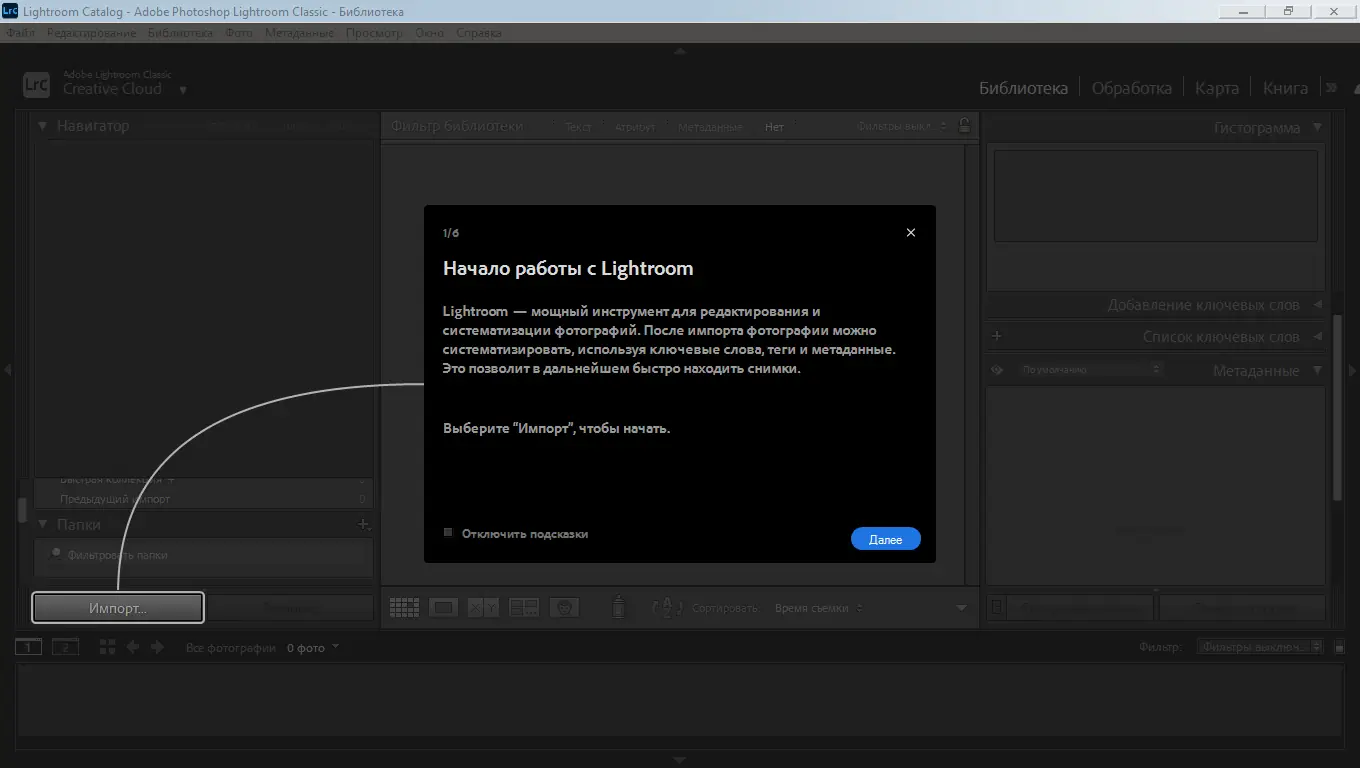Open the Время съемки sort dropdown
The width and height of the screenshot is (1360, 768).
(x=819, y=608)
